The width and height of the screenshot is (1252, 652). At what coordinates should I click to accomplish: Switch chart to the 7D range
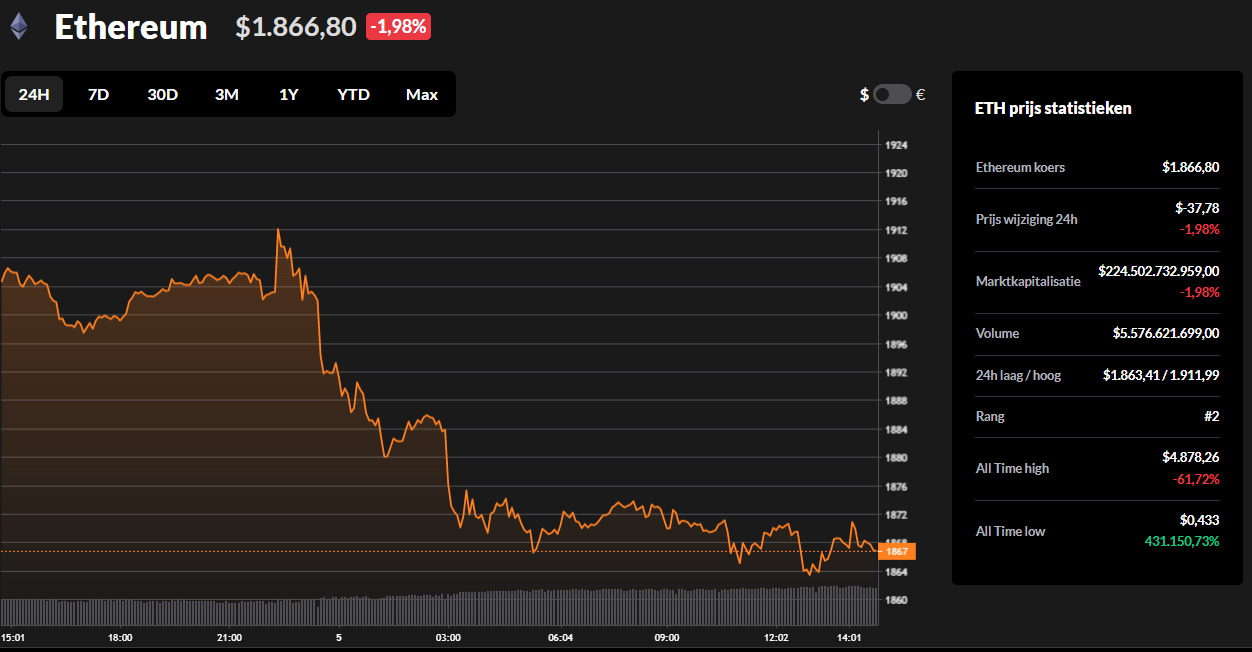98,94
